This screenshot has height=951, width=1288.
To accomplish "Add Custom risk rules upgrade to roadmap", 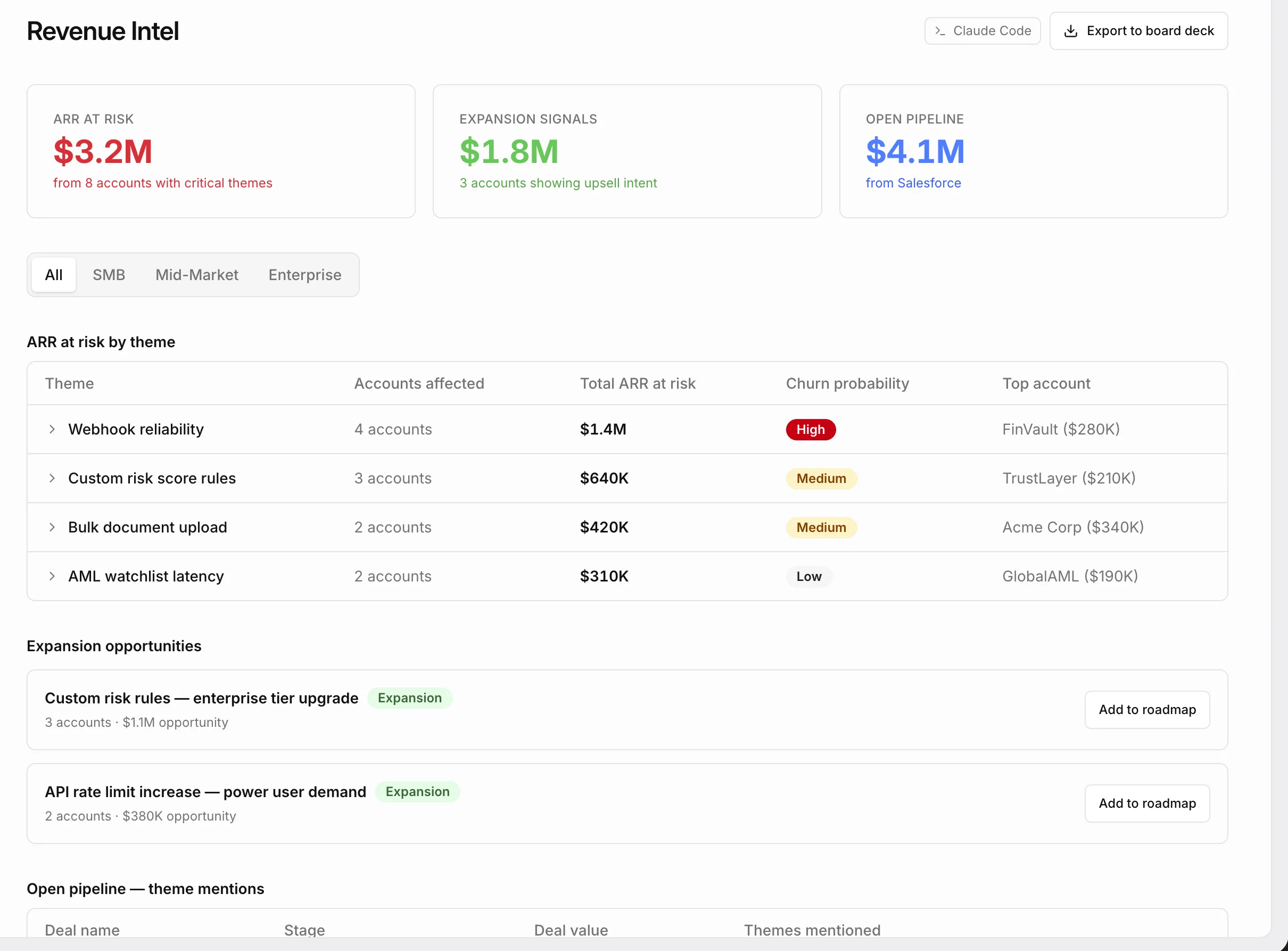I will (1147, 710).
